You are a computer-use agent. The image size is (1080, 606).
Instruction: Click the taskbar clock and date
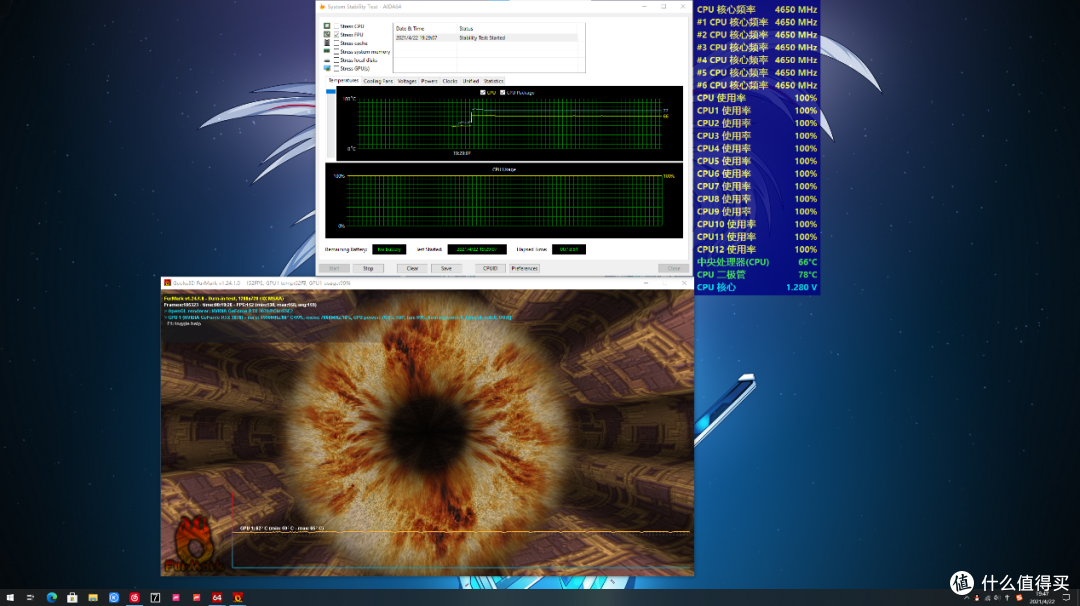tap(1042, 598)
